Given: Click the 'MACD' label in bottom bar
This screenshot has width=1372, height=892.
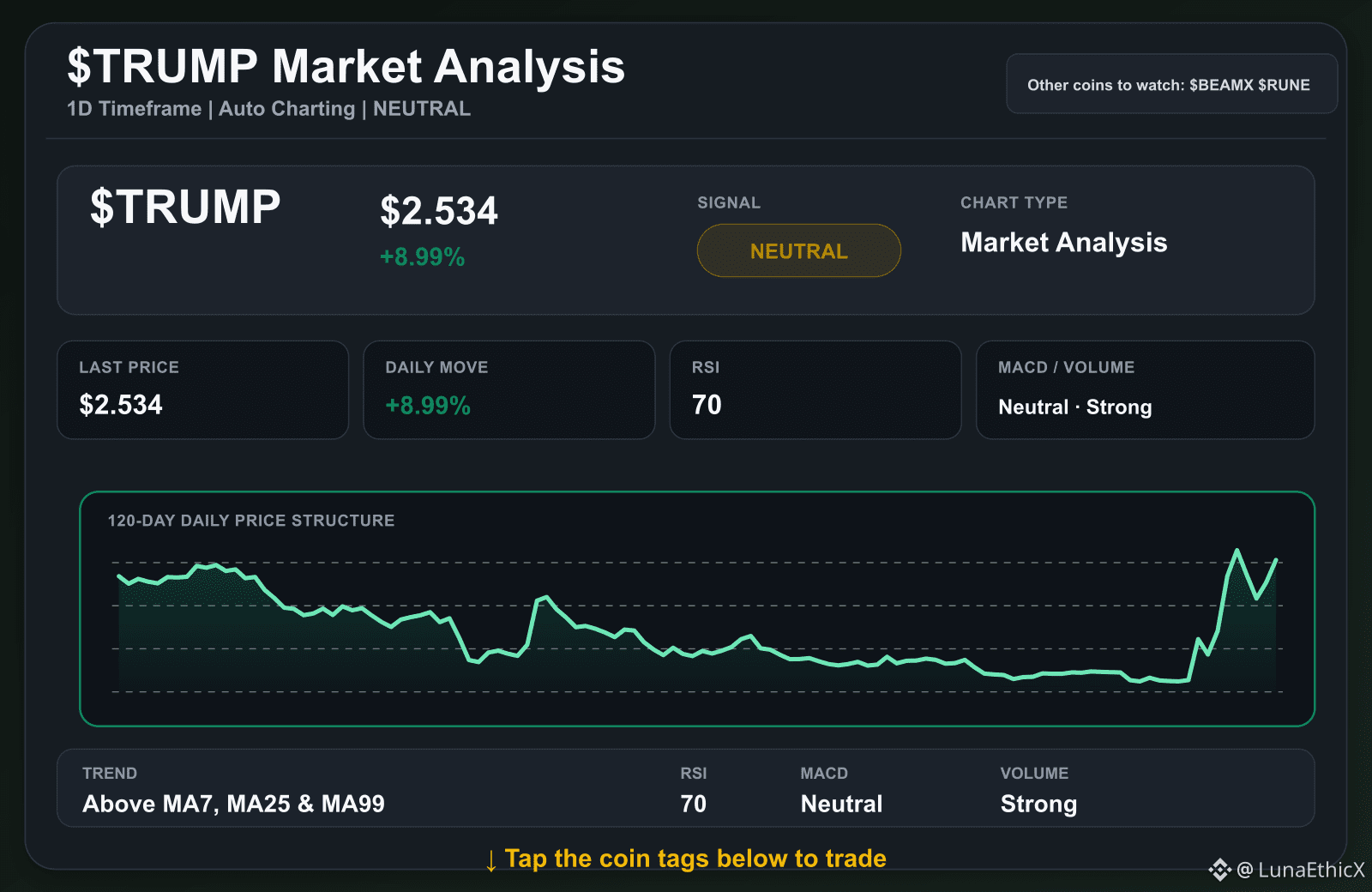Looking at the screenshot, I should pos(824,773).
